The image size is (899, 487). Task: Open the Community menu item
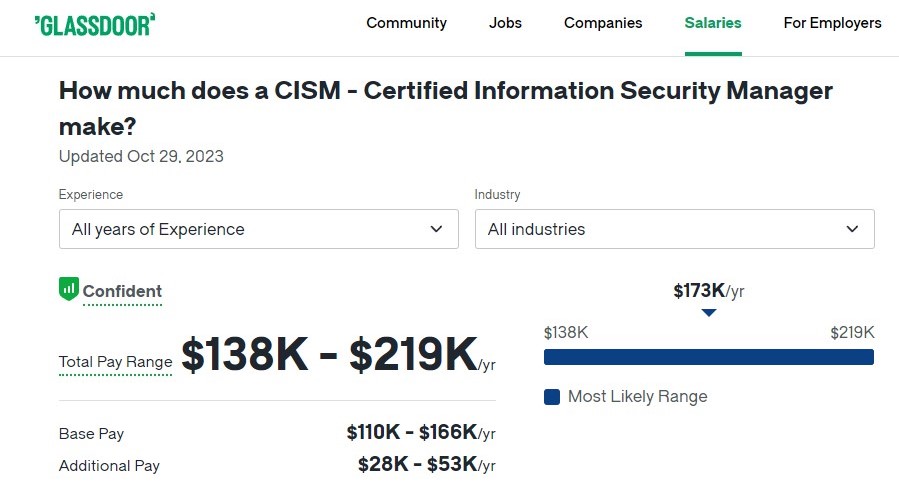(x=406, y=23)
